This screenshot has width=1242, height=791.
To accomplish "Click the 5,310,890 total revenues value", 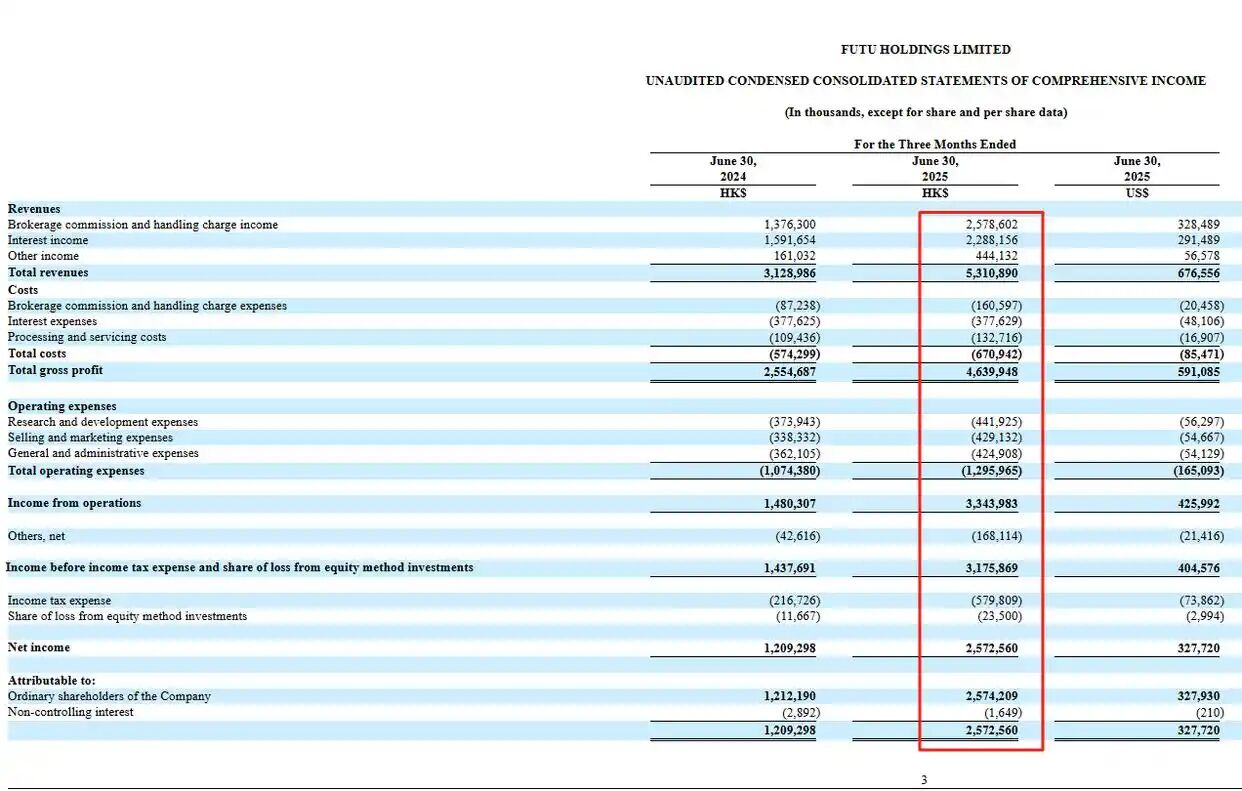I will 988,273.
